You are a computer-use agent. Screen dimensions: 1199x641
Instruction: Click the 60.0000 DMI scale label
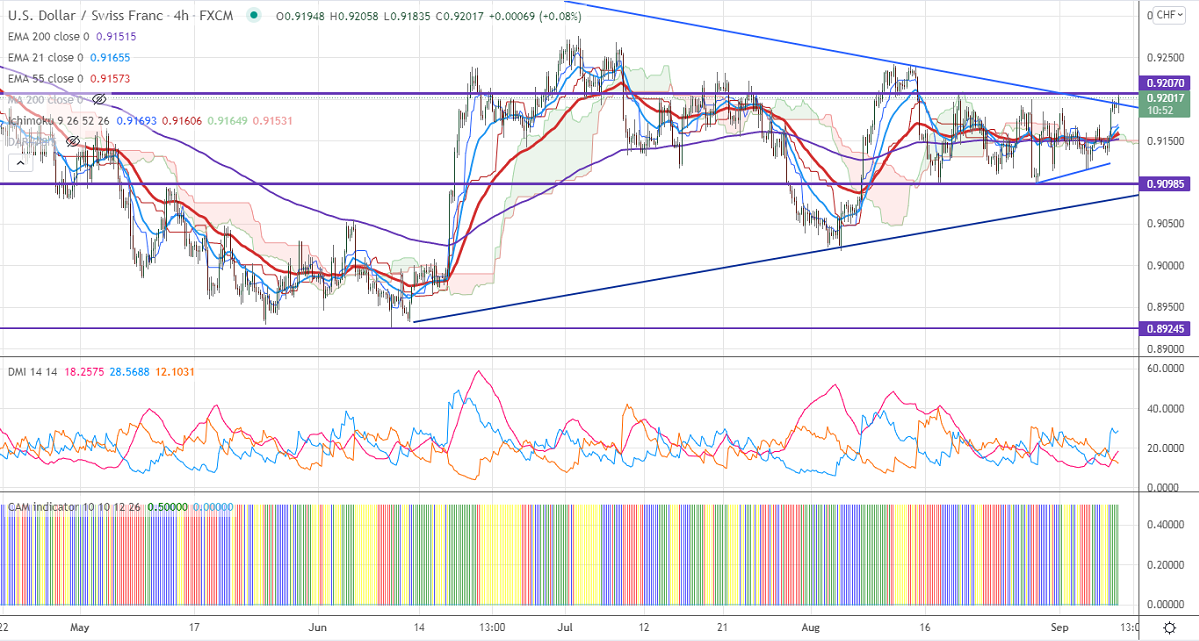pos(1165,369)
